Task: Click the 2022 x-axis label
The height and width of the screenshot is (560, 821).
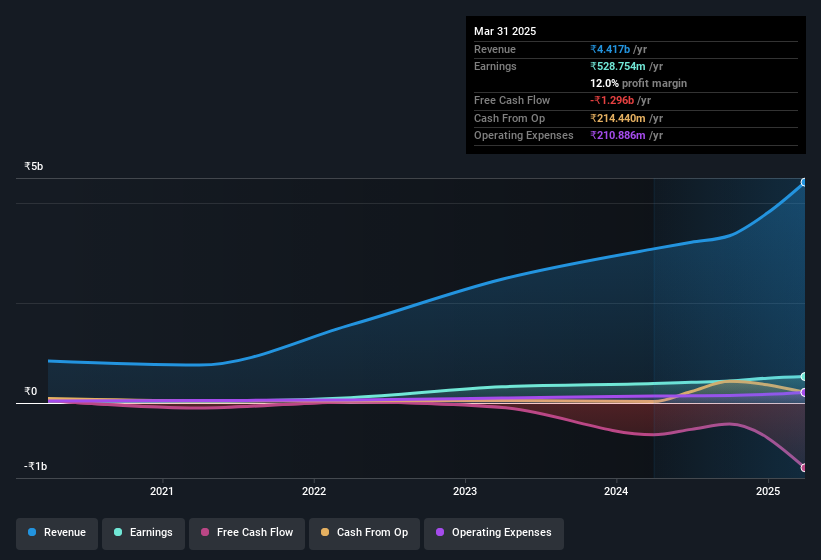Action: tap(314, 491)
